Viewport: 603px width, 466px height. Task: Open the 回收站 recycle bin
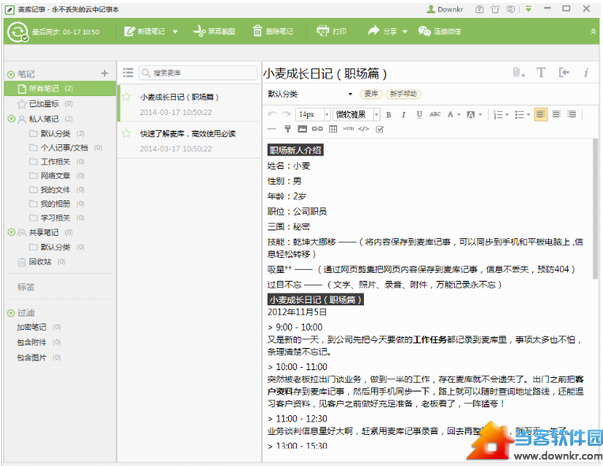point(39,262)
